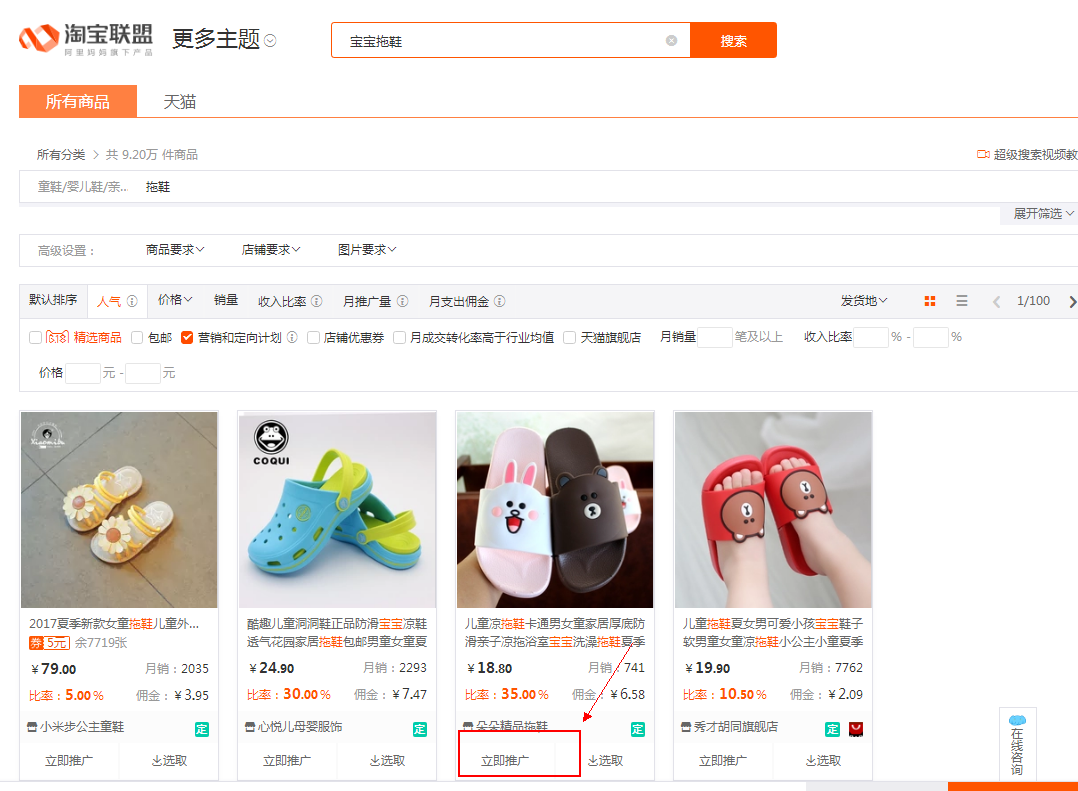Open the online consultation chat widget

1018,744
